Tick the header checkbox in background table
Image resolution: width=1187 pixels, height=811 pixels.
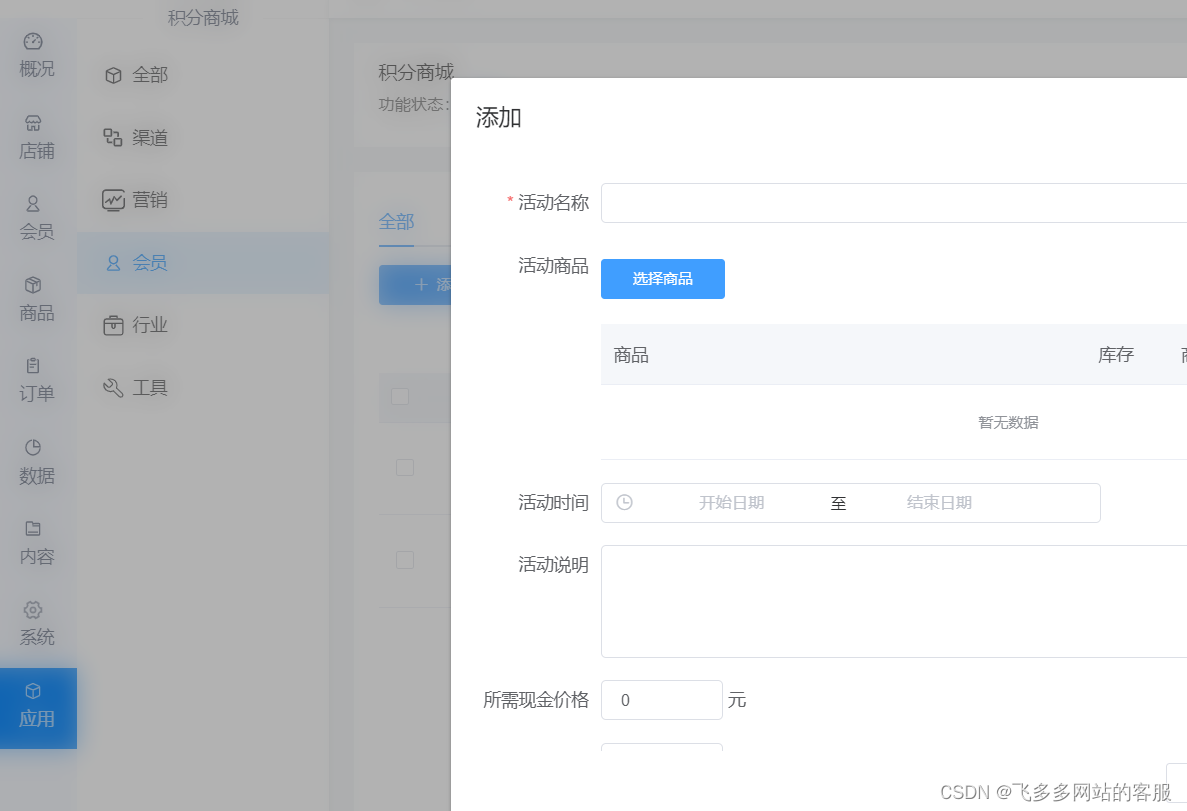400,396
